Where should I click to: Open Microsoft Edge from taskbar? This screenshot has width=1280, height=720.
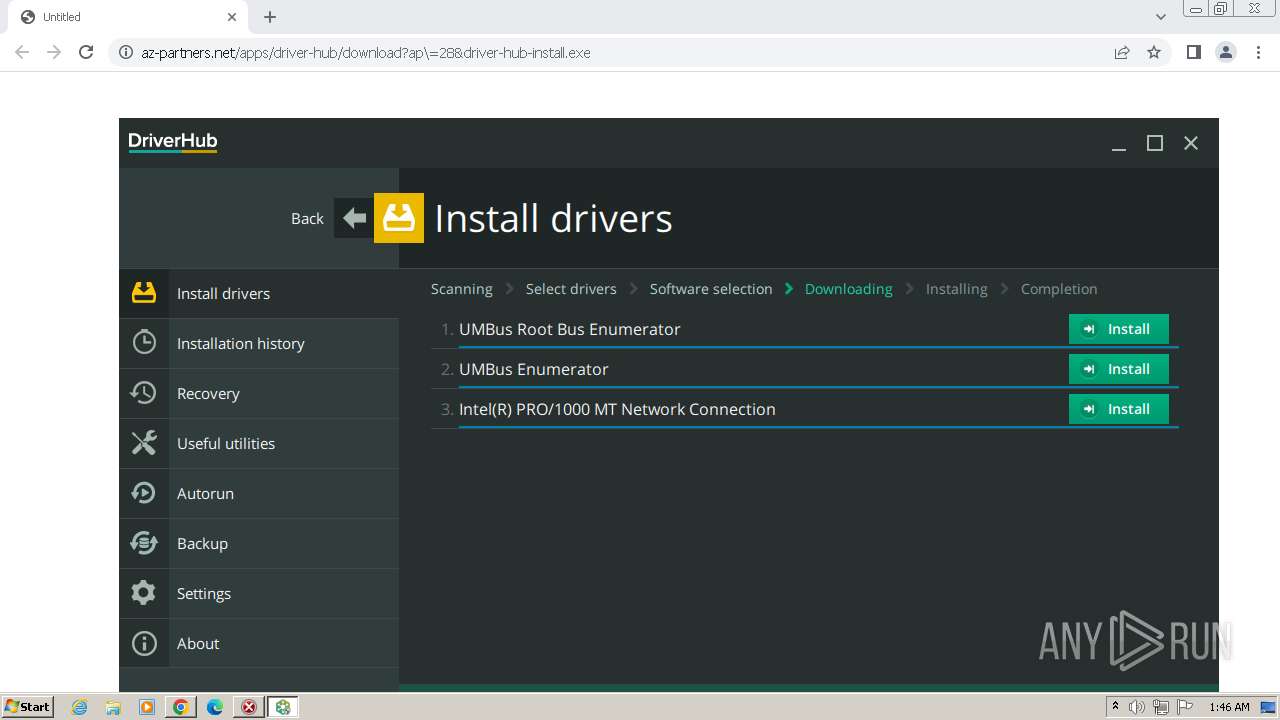tap(215, 707)
